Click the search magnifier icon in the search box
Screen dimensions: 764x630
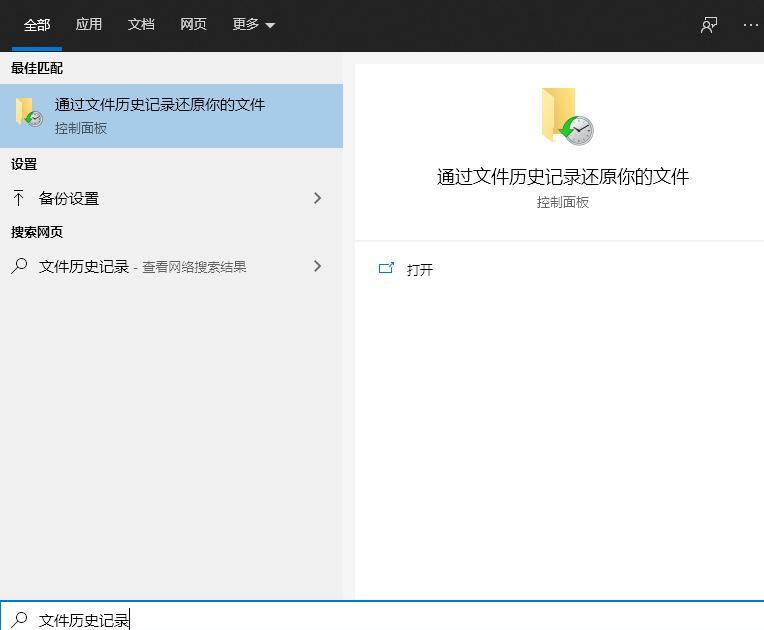coord(19,620)
